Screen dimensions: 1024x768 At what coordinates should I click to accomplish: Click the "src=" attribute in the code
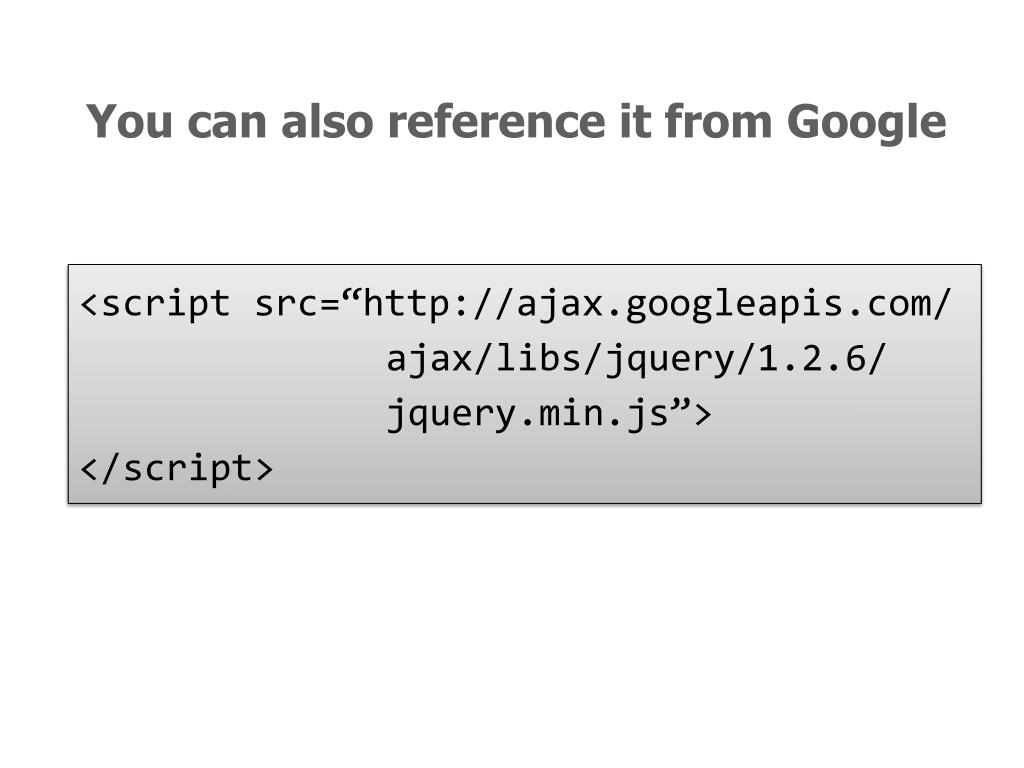[297, 304]
